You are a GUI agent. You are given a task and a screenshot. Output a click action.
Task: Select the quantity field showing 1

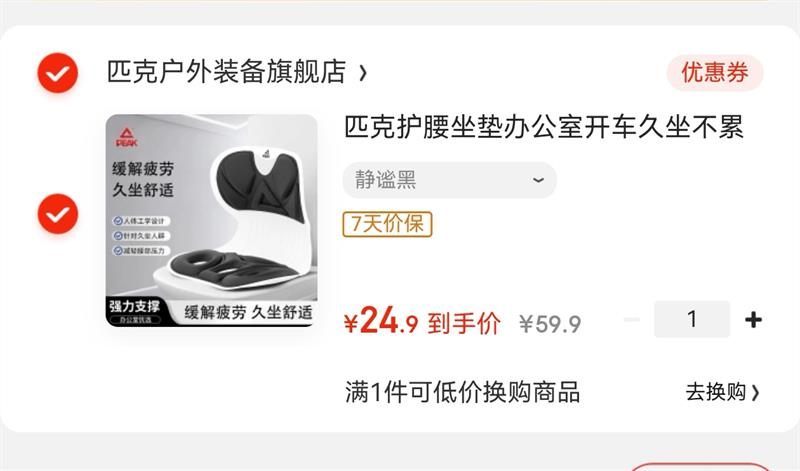click(692, 319)
